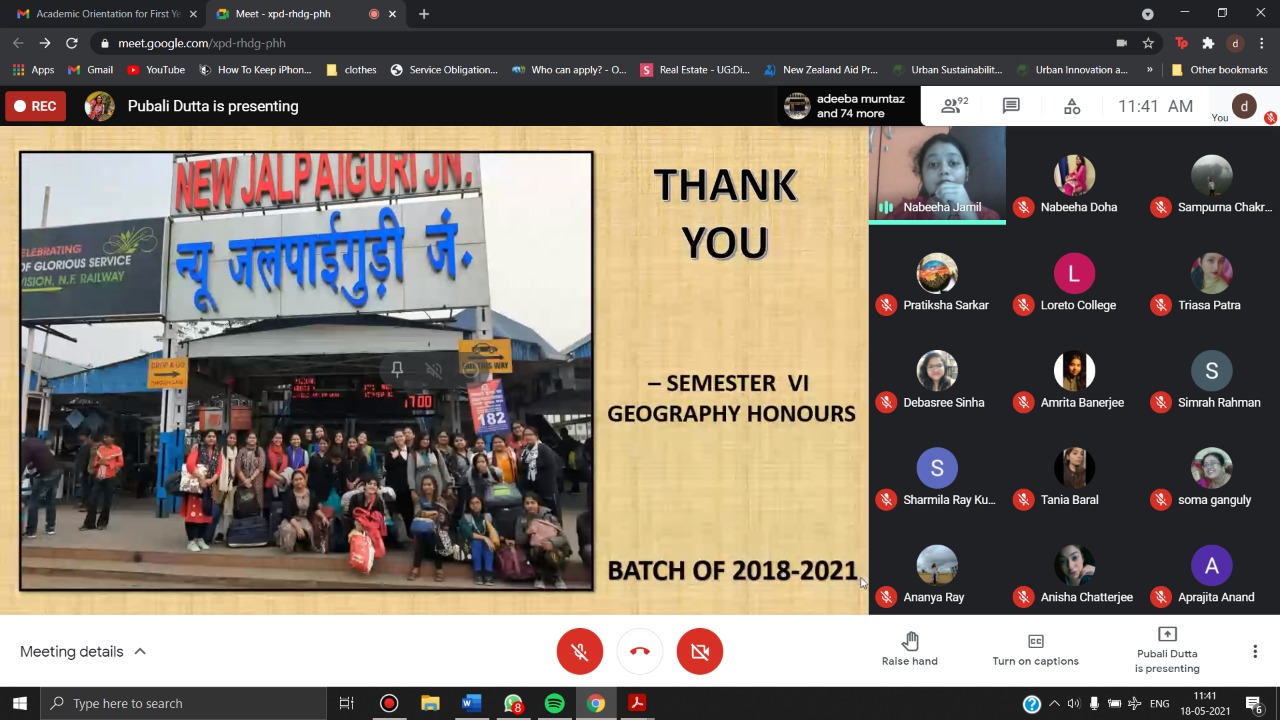Open the Other bookmarks folder

click(1218, 70)
